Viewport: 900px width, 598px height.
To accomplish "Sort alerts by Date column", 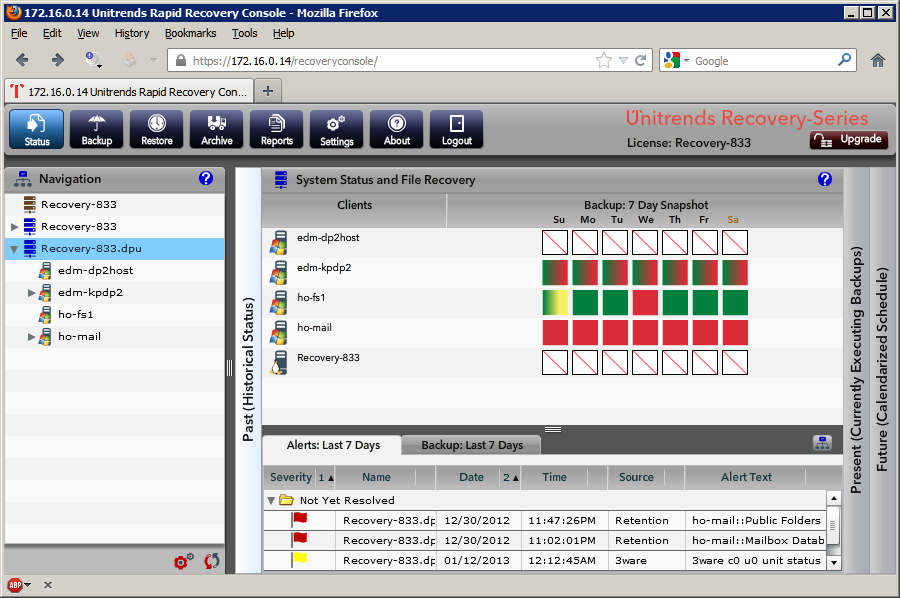I will (x=471, y=477).
